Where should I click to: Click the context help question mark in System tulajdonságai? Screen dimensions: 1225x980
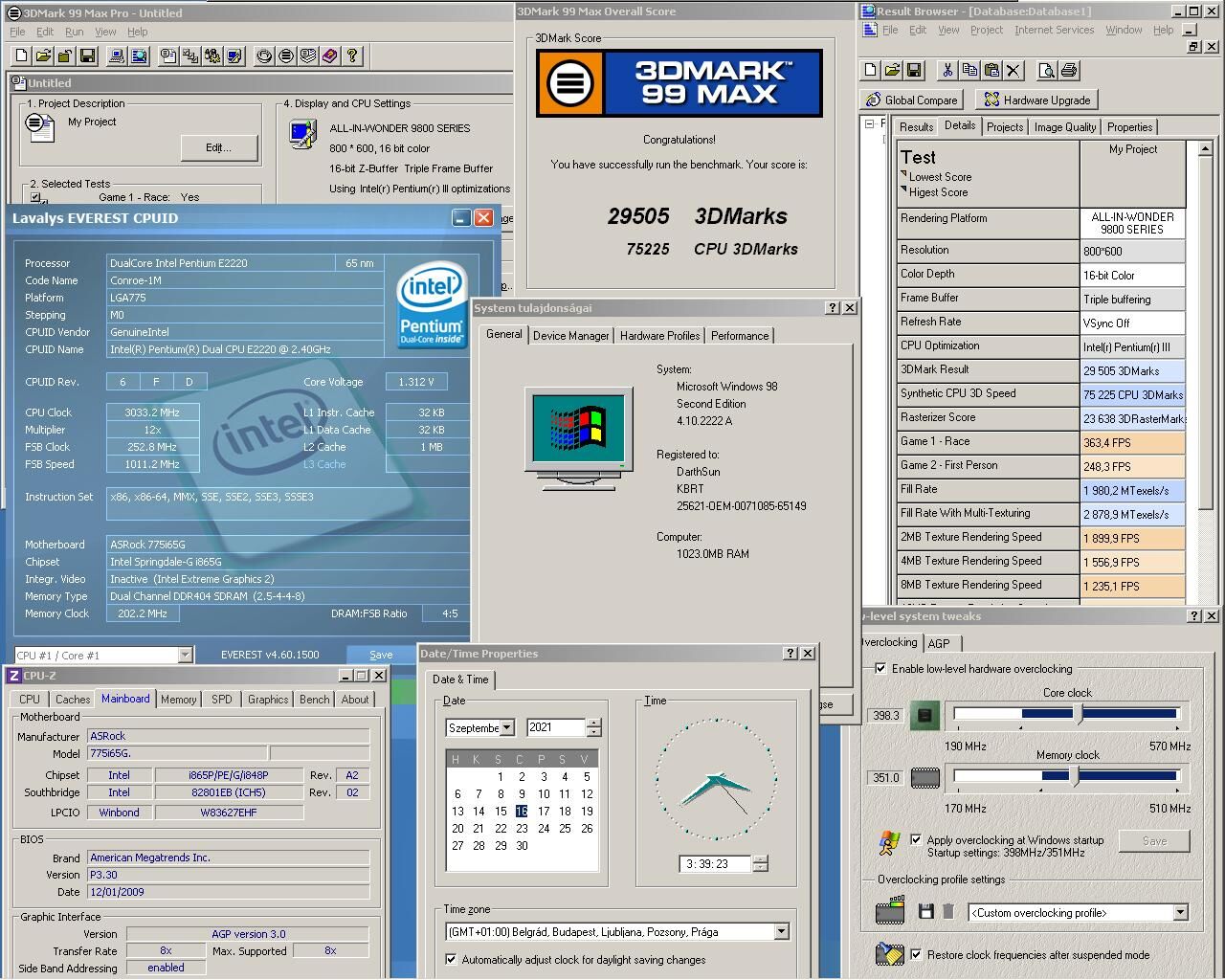(833, 307)
